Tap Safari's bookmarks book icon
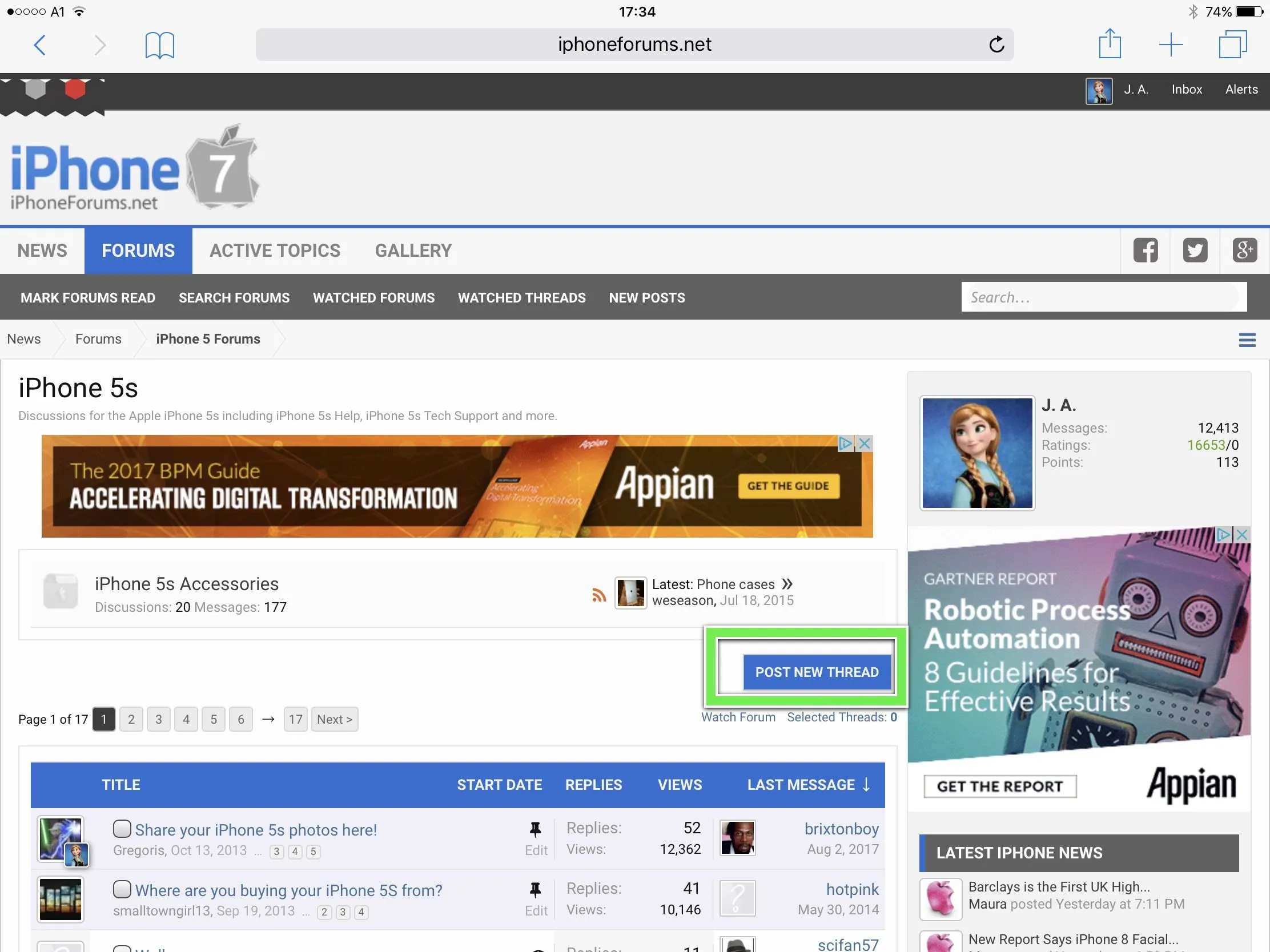This screenshot has height=952, width=1270. coord(159,45)
